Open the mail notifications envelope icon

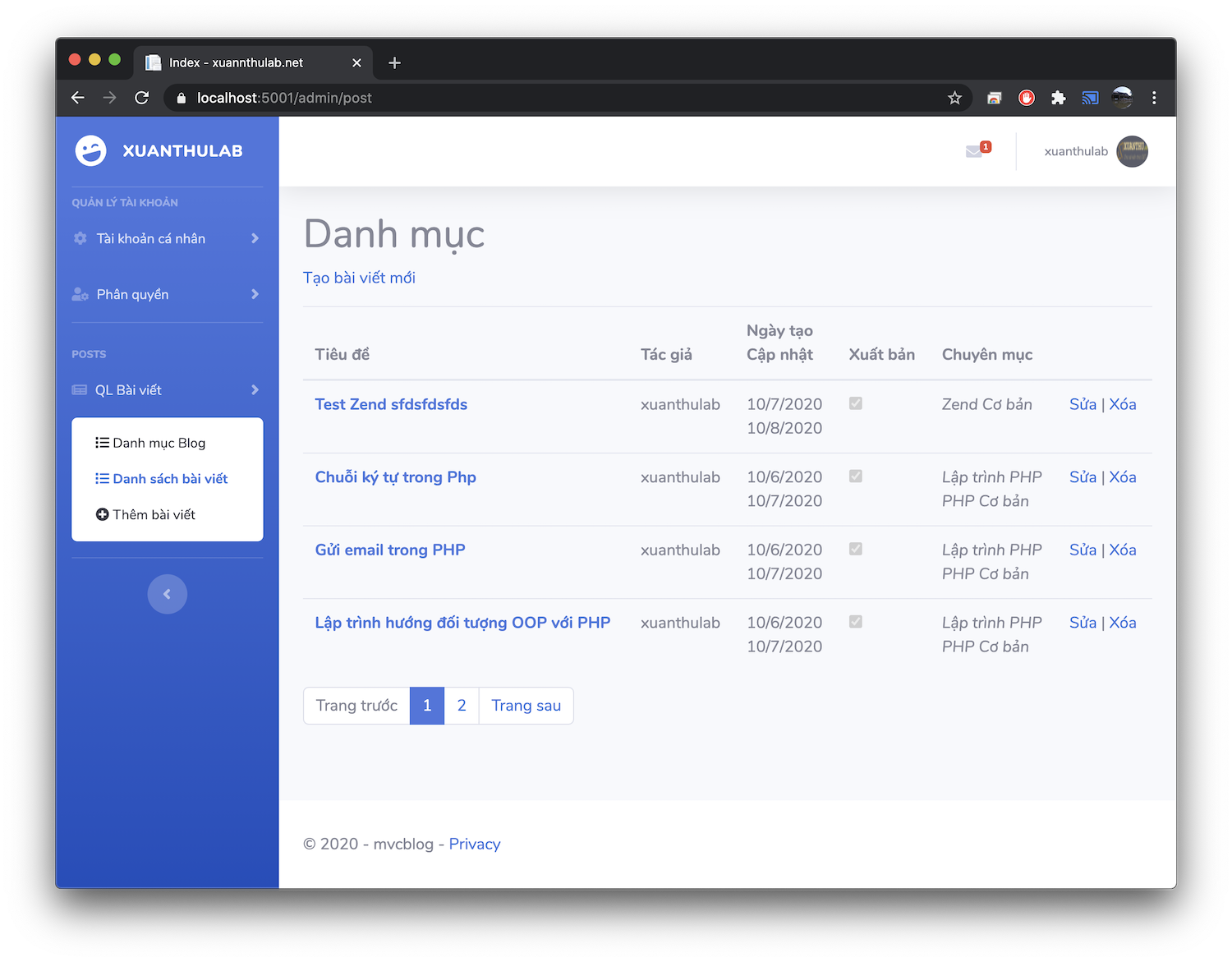[x=974, y=151]
